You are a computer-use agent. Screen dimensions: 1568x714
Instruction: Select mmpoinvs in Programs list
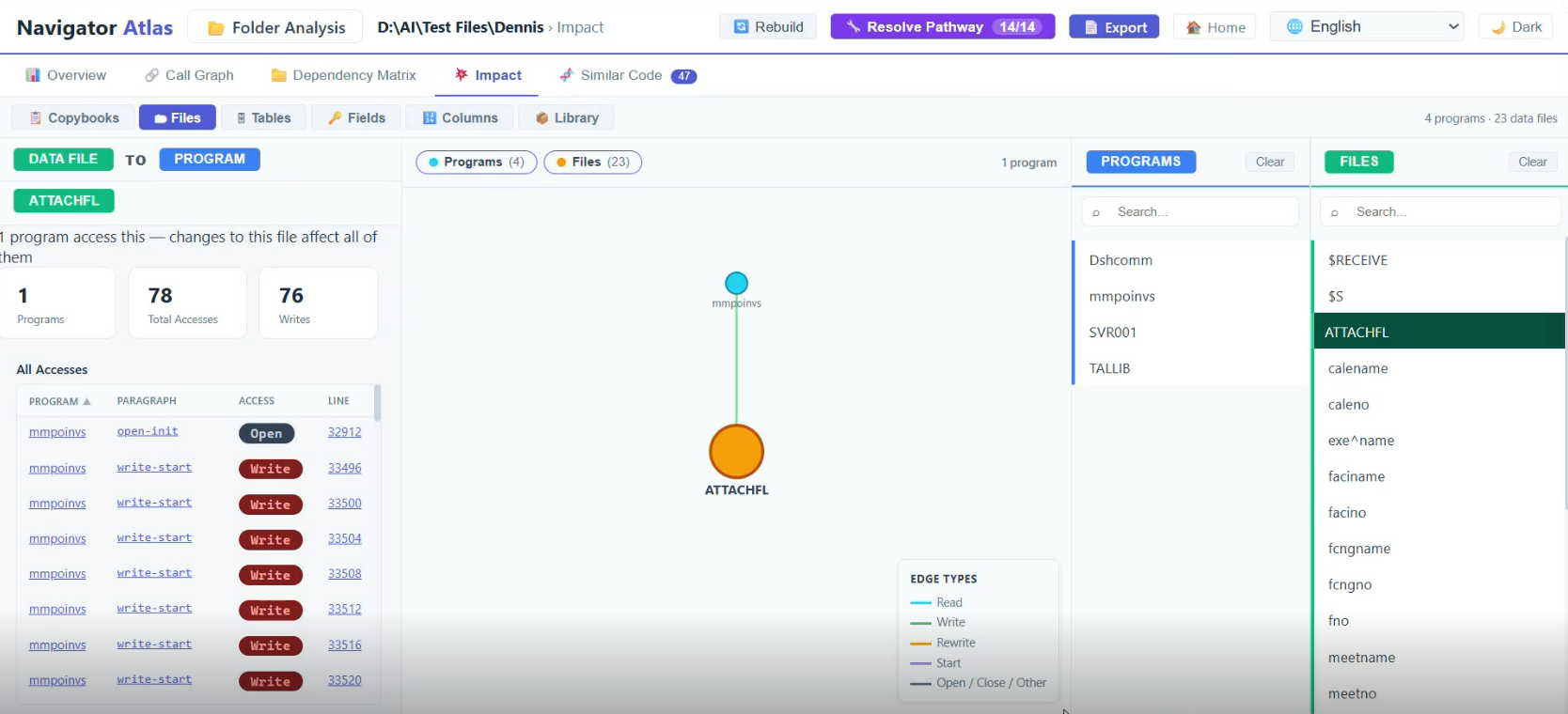[x=1191, y=296]
